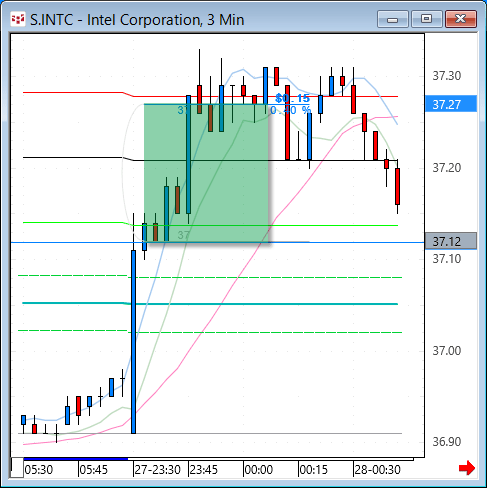Click the 37.20 price scale label

[x=446, y=168]
